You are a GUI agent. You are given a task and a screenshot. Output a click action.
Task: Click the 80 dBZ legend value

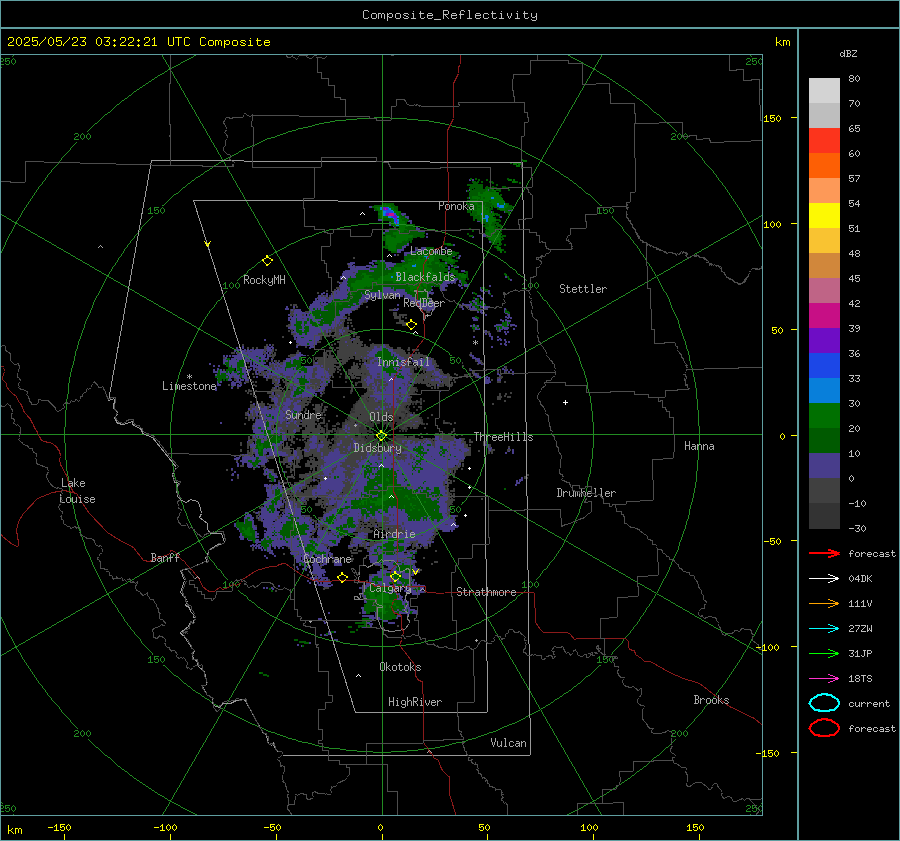pos(854,79)
